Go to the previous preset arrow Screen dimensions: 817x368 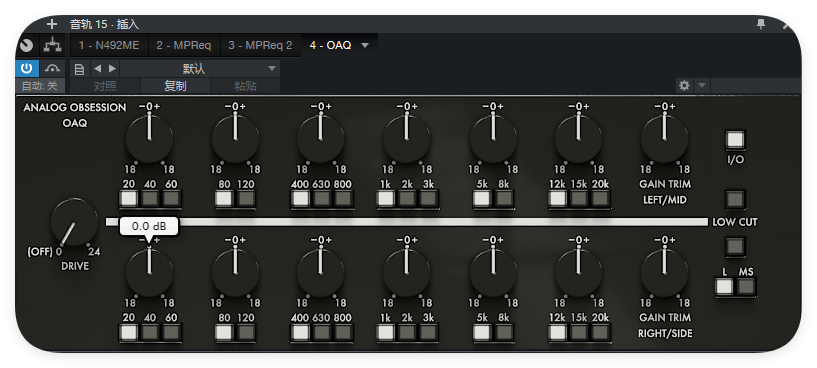point(97,69)
